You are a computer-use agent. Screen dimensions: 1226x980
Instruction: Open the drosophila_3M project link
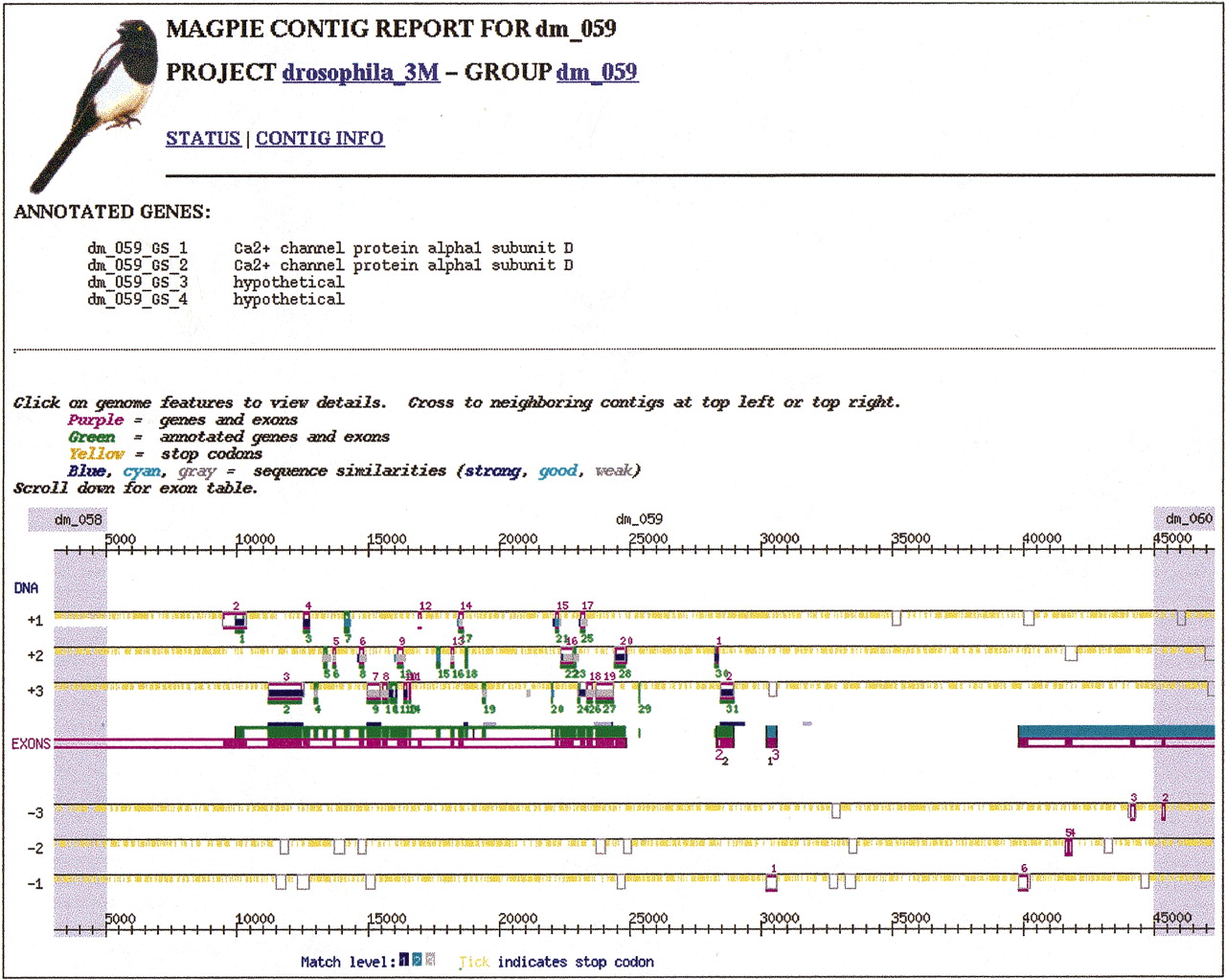point(360,73)
